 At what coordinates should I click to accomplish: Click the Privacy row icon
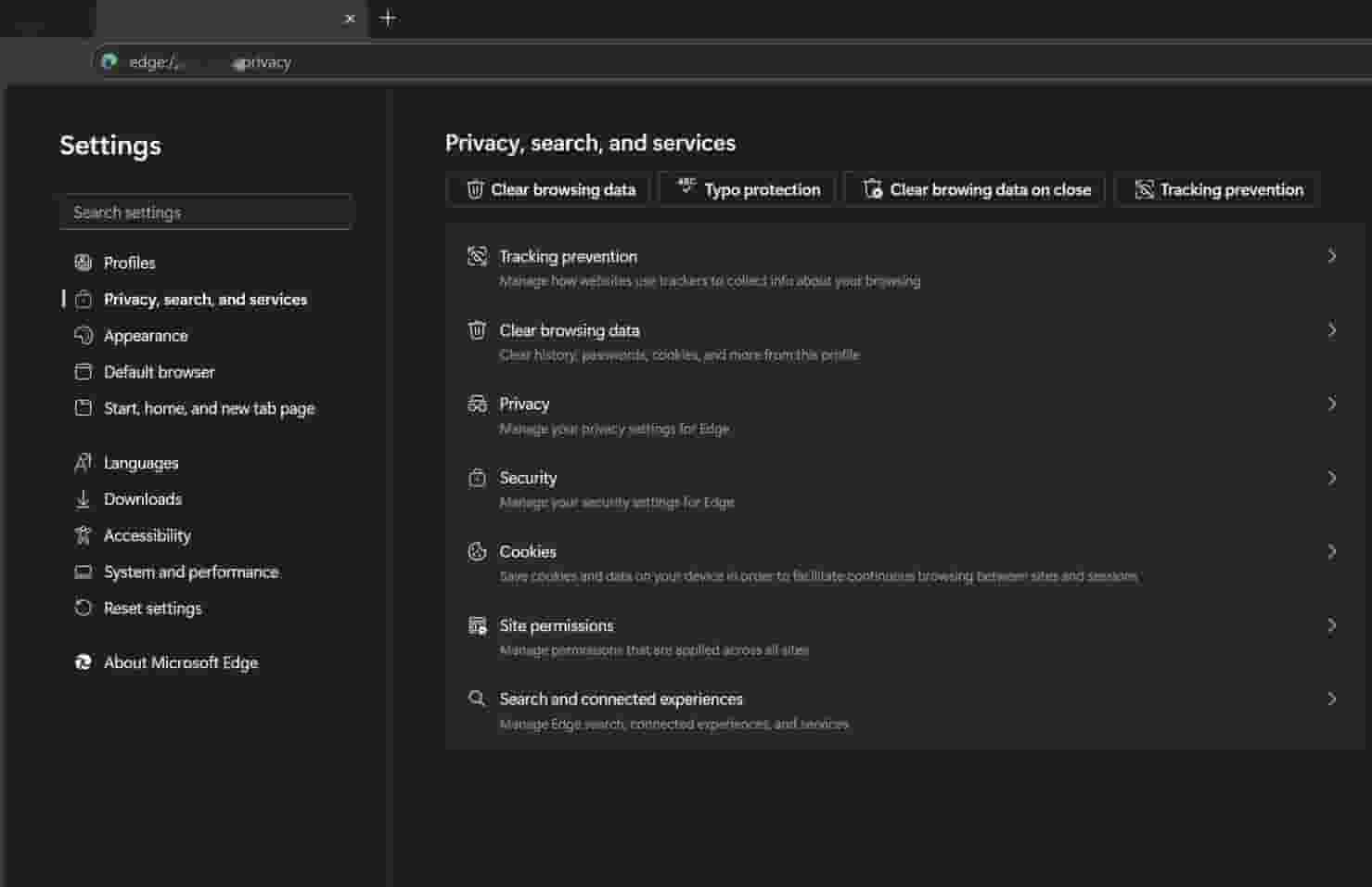pos(477,404)
